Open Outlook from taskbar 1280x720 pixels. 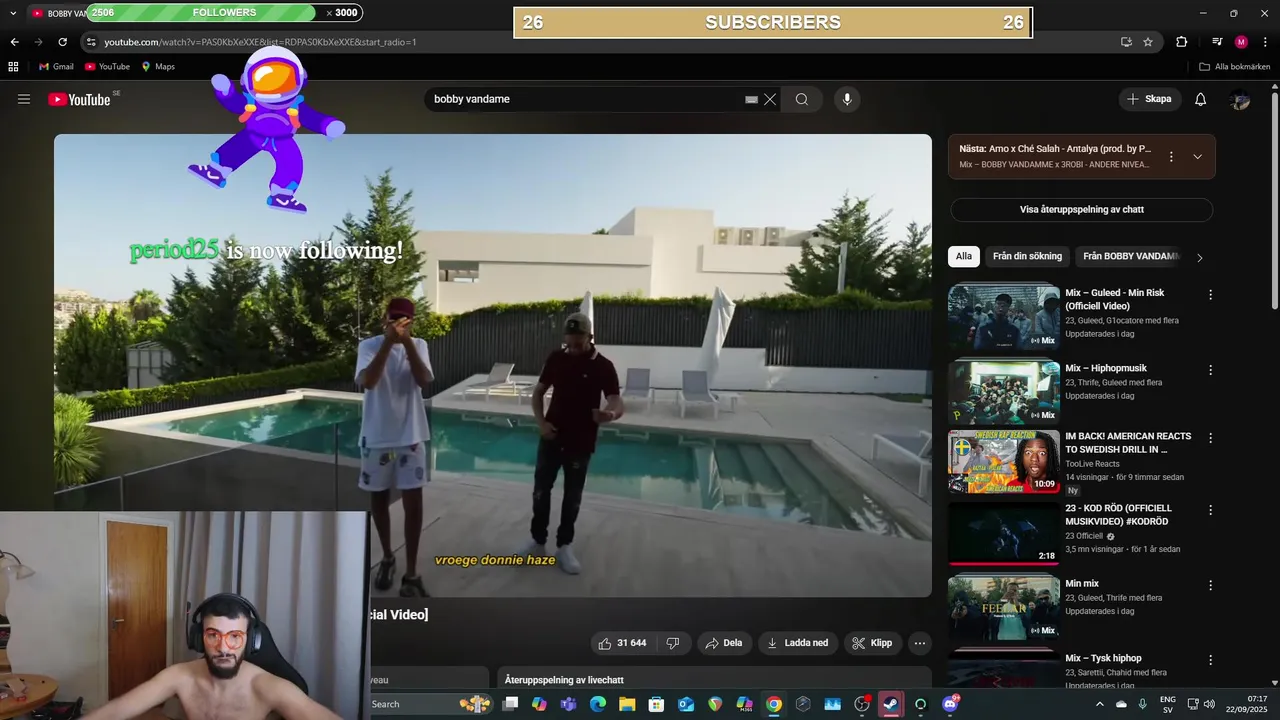686,704
